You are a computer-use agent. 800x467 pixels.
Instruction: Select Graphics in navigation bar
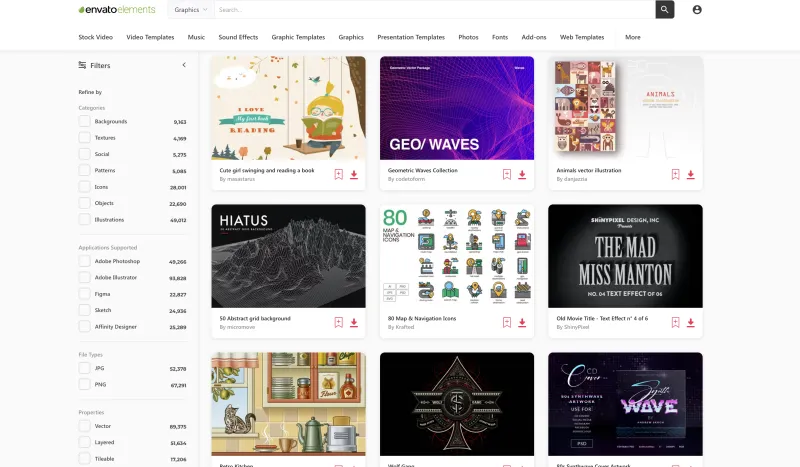pyautogui.click(x=351, y=37)
